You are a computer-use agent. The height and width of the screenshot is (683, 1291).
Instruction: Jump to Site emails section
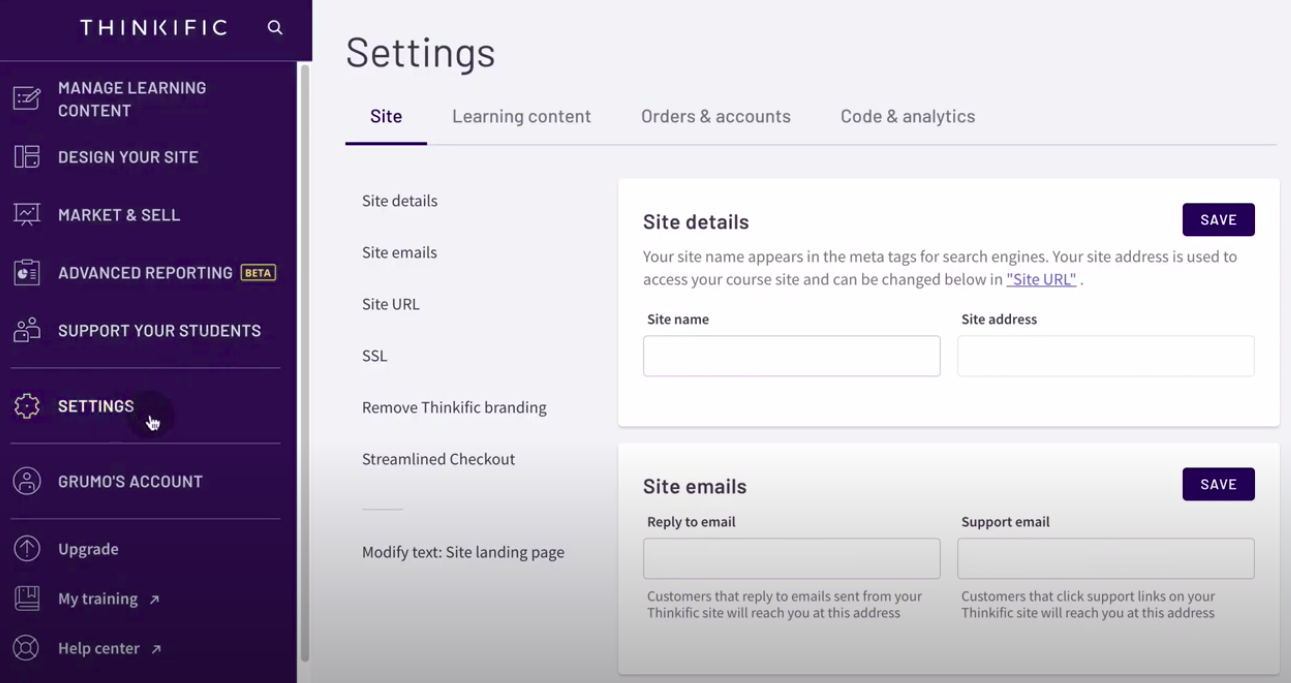[399, 252]
